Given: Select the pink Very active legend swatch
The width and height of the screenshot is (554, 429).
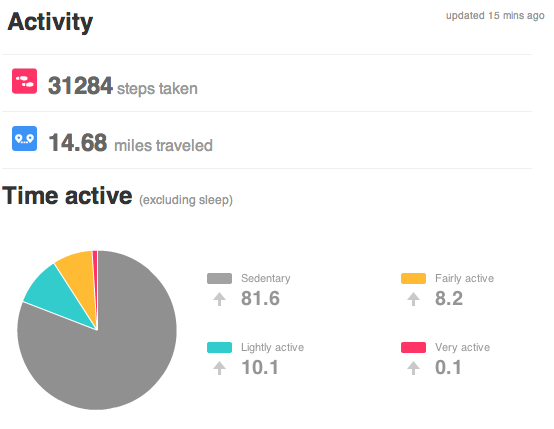Looking at the screenshot, I should [x=413, y=347].
